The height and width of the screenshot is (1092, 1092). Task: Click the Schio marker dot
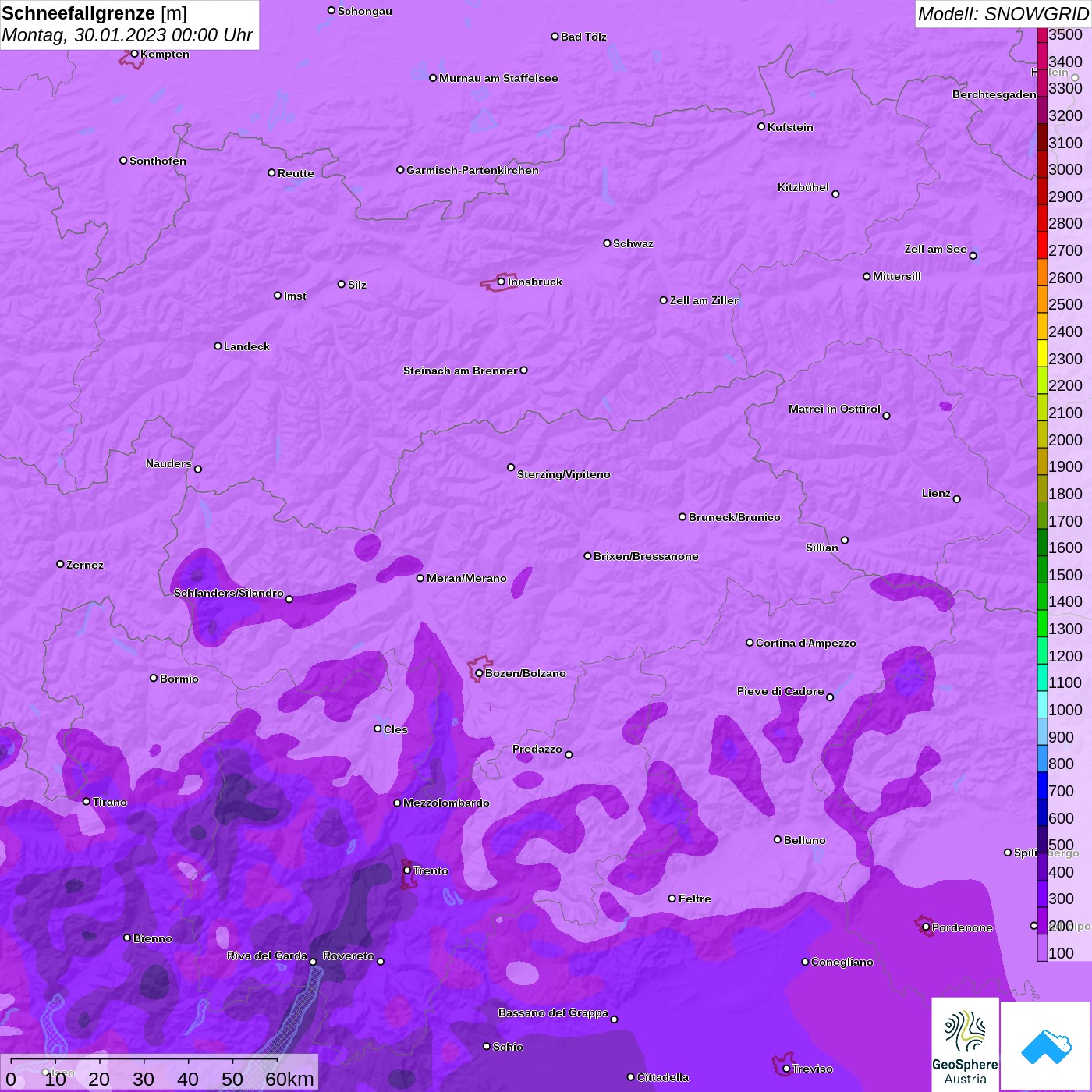click(487, 1046)
